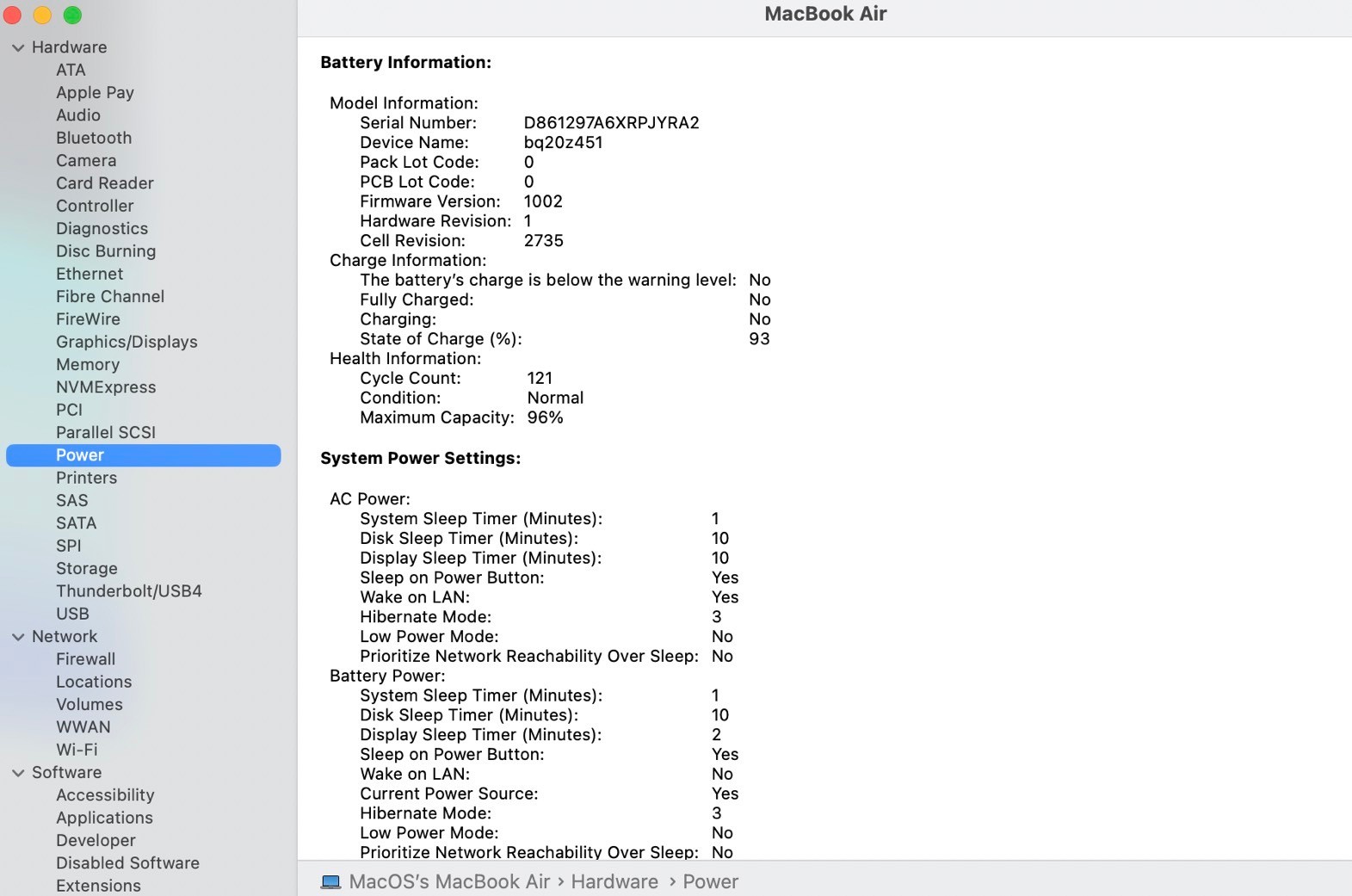
Task: Select FireWire in the sidebar
Action: point(88,319)
